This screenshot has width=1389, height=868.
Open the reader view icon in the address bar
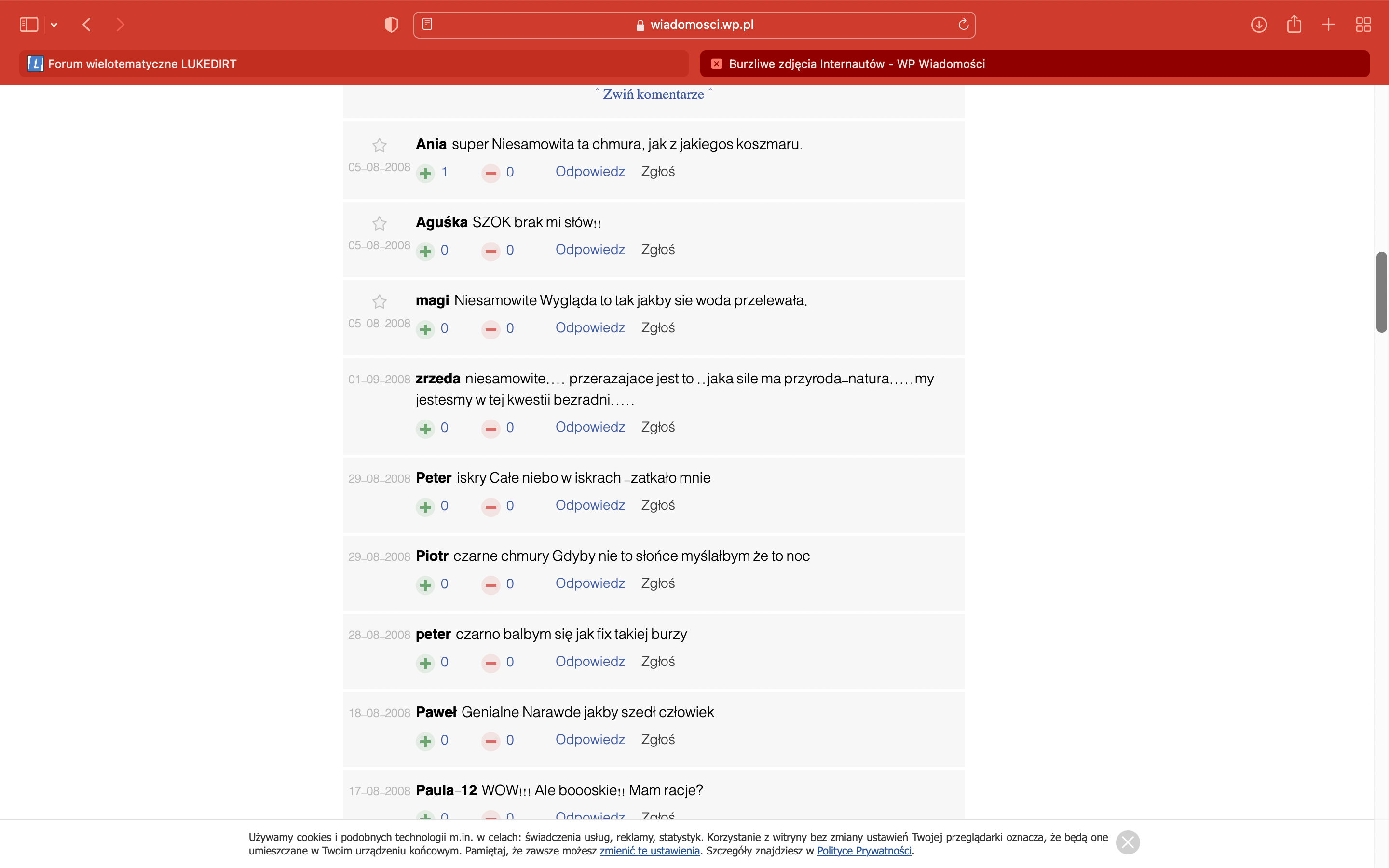(427, 24)
